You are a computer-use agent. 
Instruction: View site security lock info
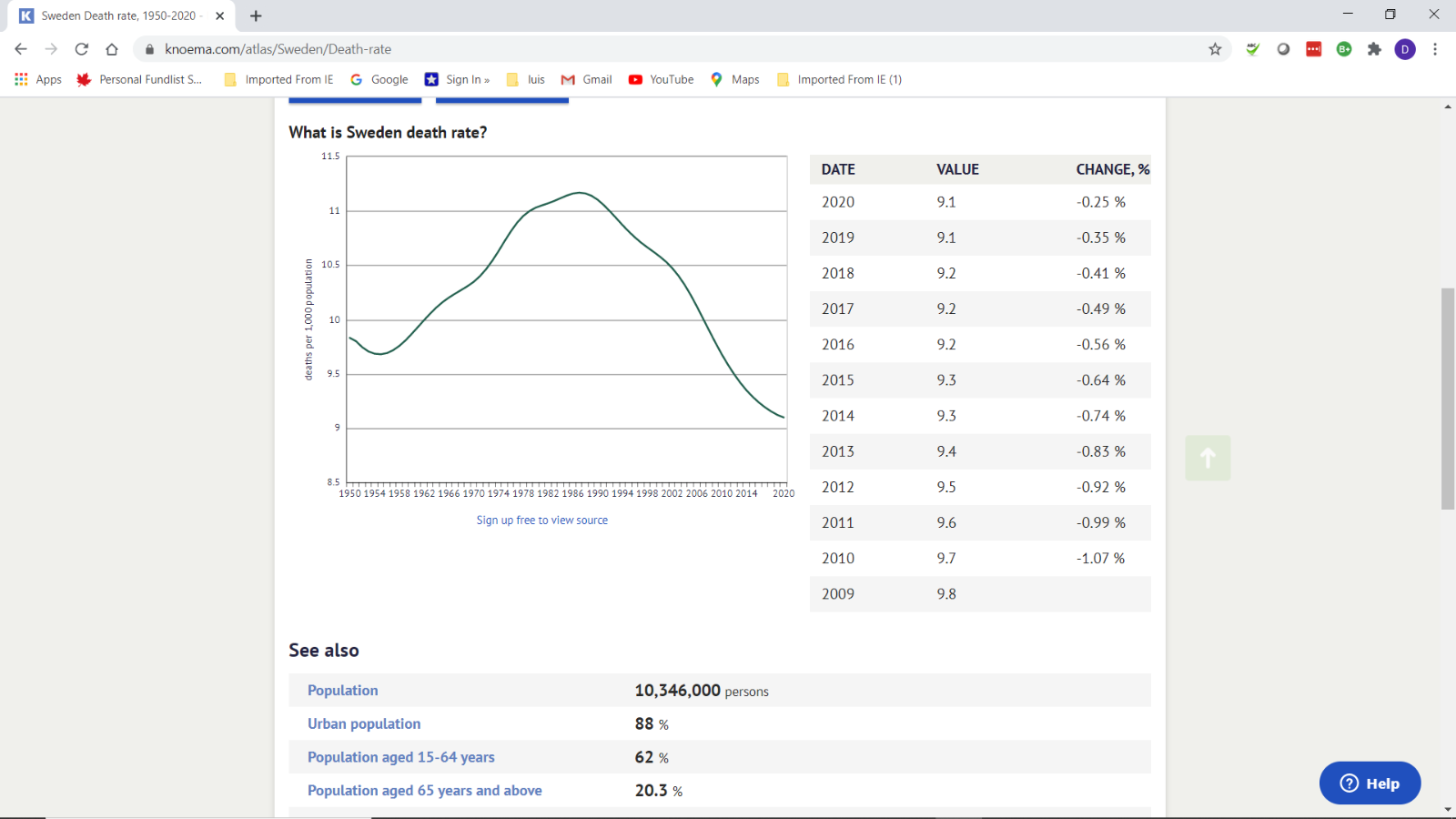pos(149,49)
